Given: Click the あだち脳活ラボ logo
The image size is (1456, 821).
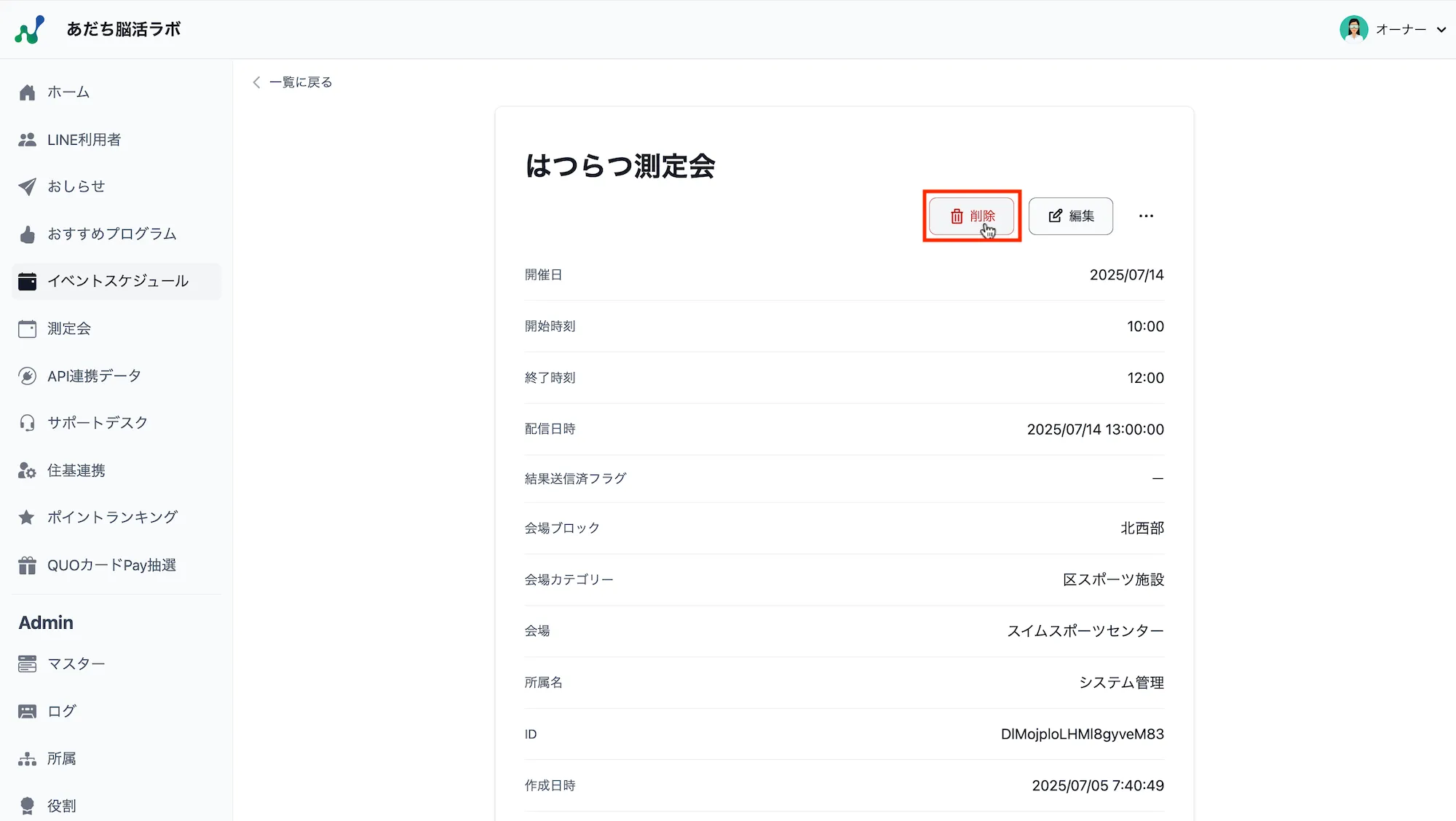Looking at the screenshot, I should click(x=98, y=29).
